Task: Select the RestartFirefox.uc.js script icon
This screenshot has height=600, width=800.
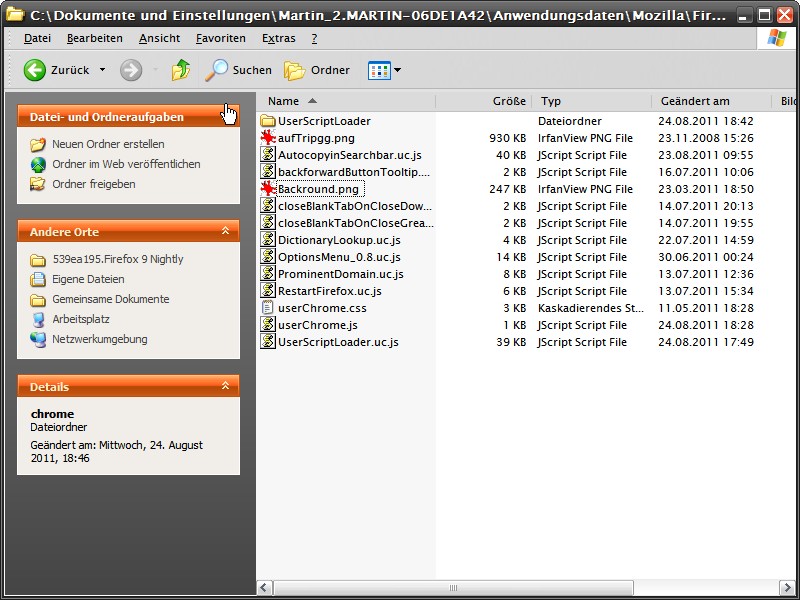Action: coord(267,291)
